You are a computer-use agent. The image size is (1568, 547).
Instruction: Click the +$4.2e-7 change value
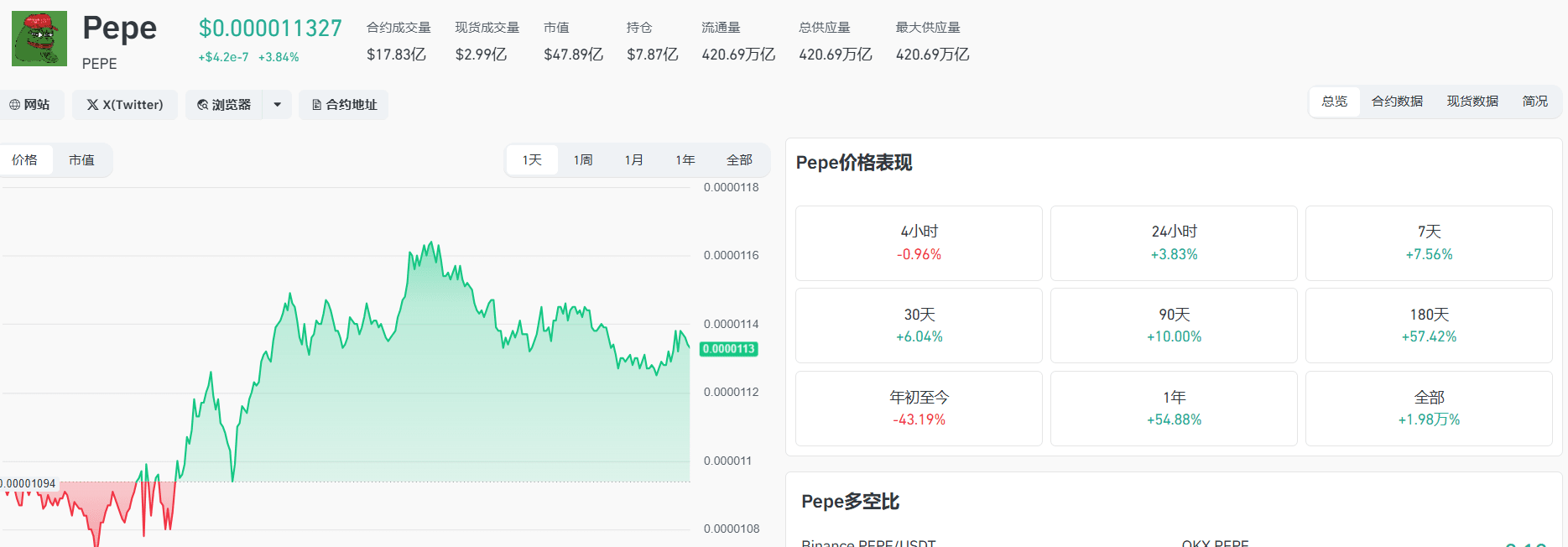click(223, 57)
